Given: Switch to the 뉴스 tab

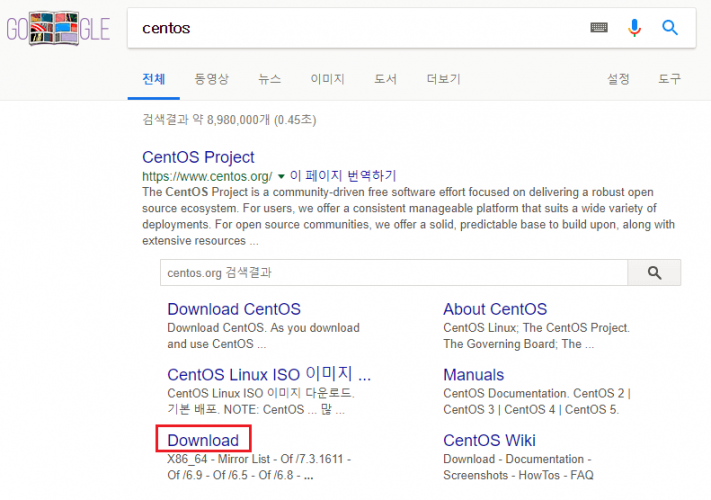Looking at the screenshot, I should 269,79.
